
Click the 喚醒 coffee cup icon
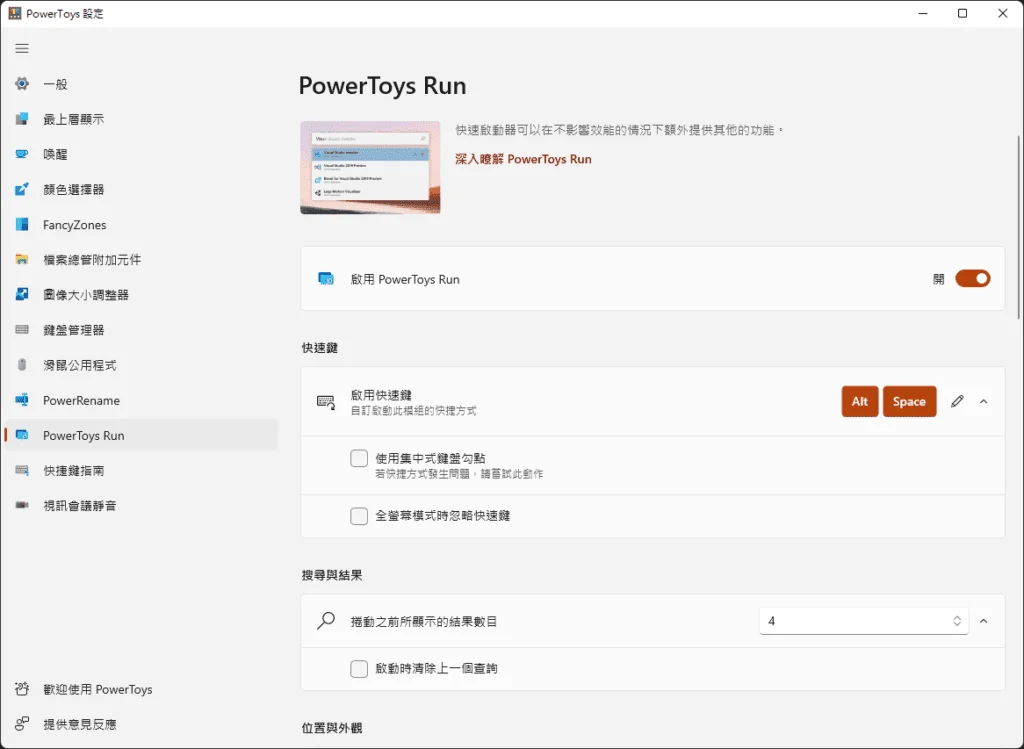(x=22, y=154)
